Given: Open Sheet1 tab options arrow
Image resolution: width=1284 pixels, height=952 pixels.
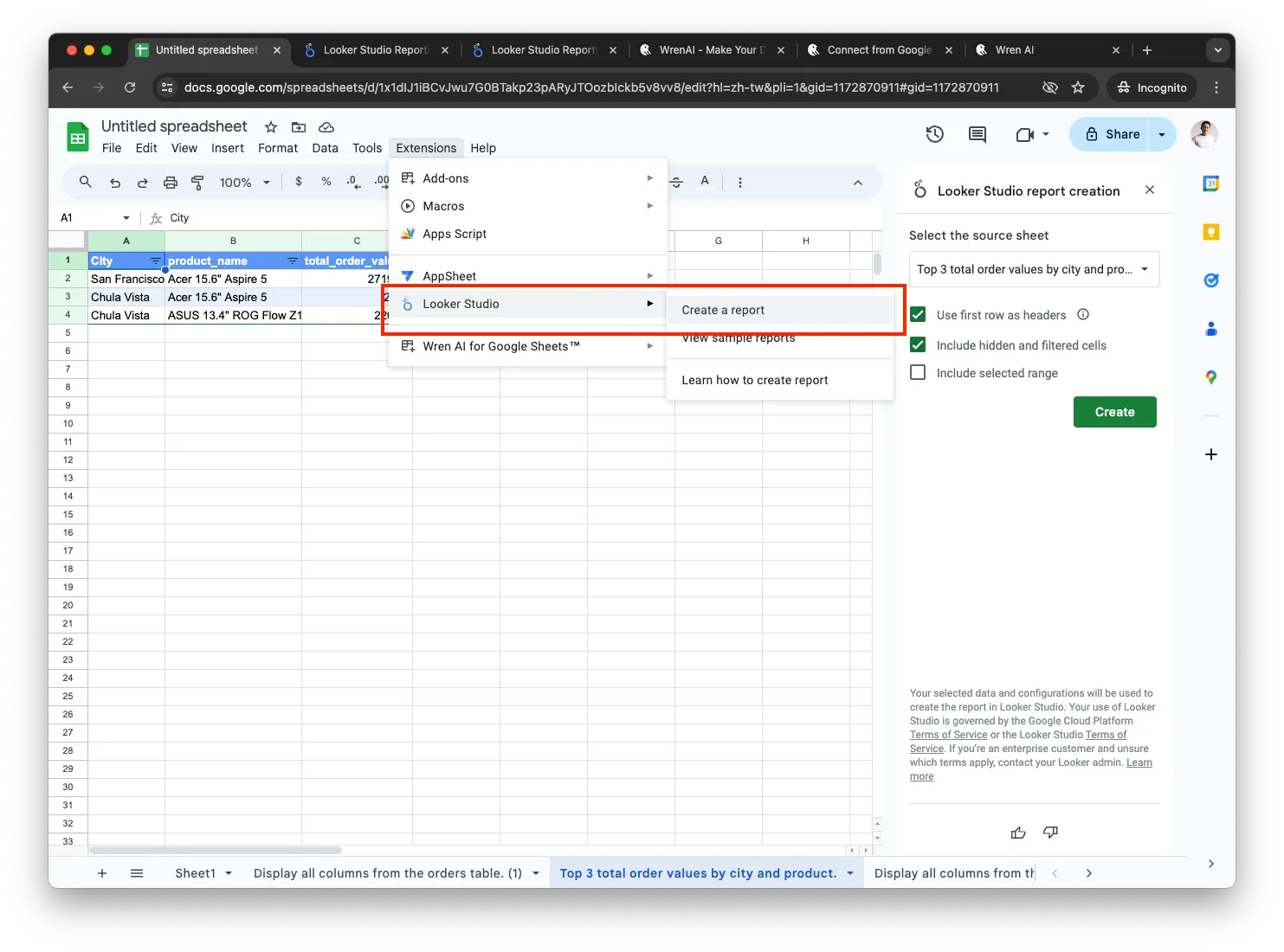Looking at the screenshot, I should coord(229,873).
